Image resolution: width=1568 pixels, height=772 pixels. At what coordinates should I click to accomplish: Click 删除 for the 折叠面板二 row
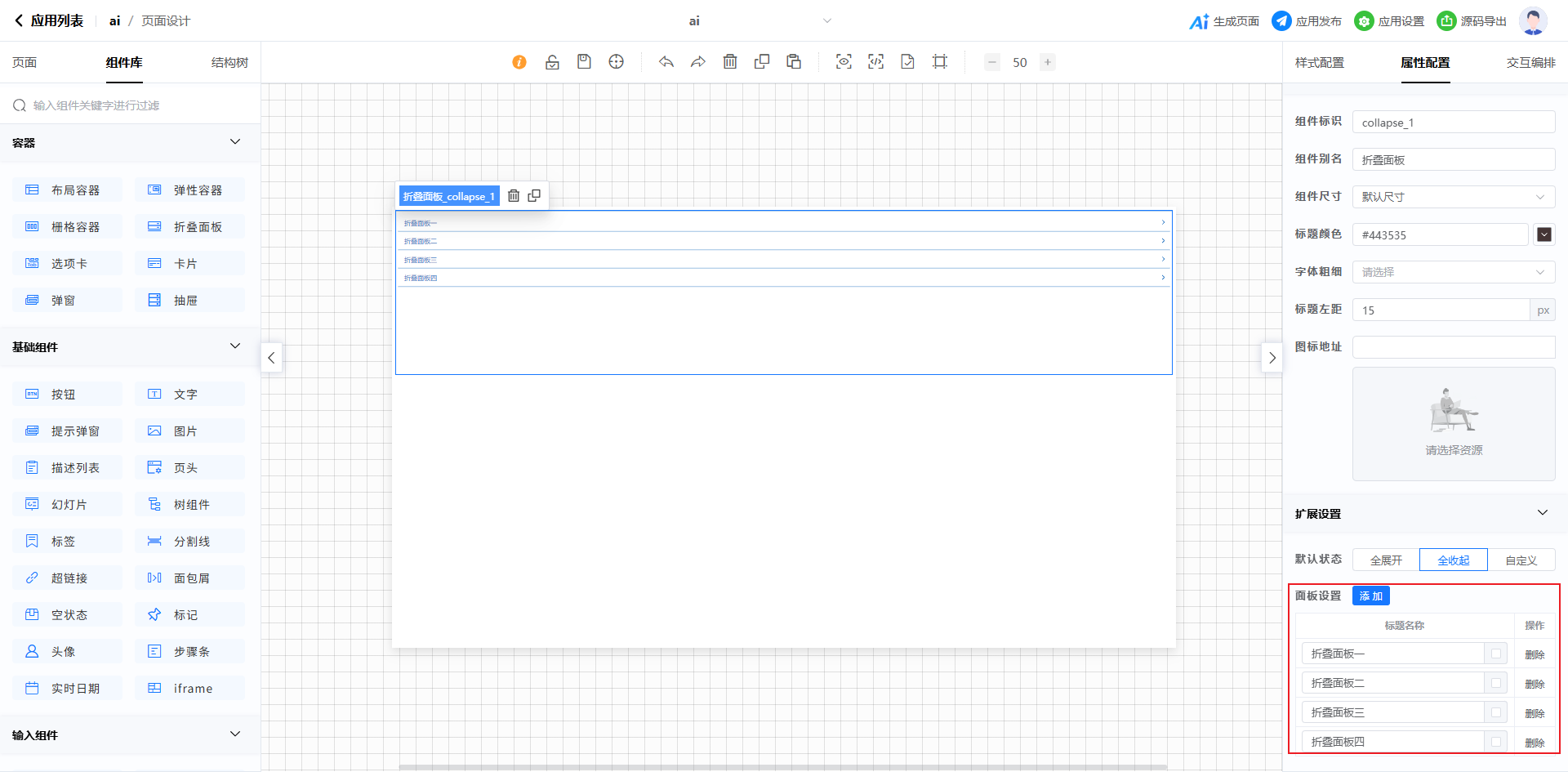coord(1535,684)
